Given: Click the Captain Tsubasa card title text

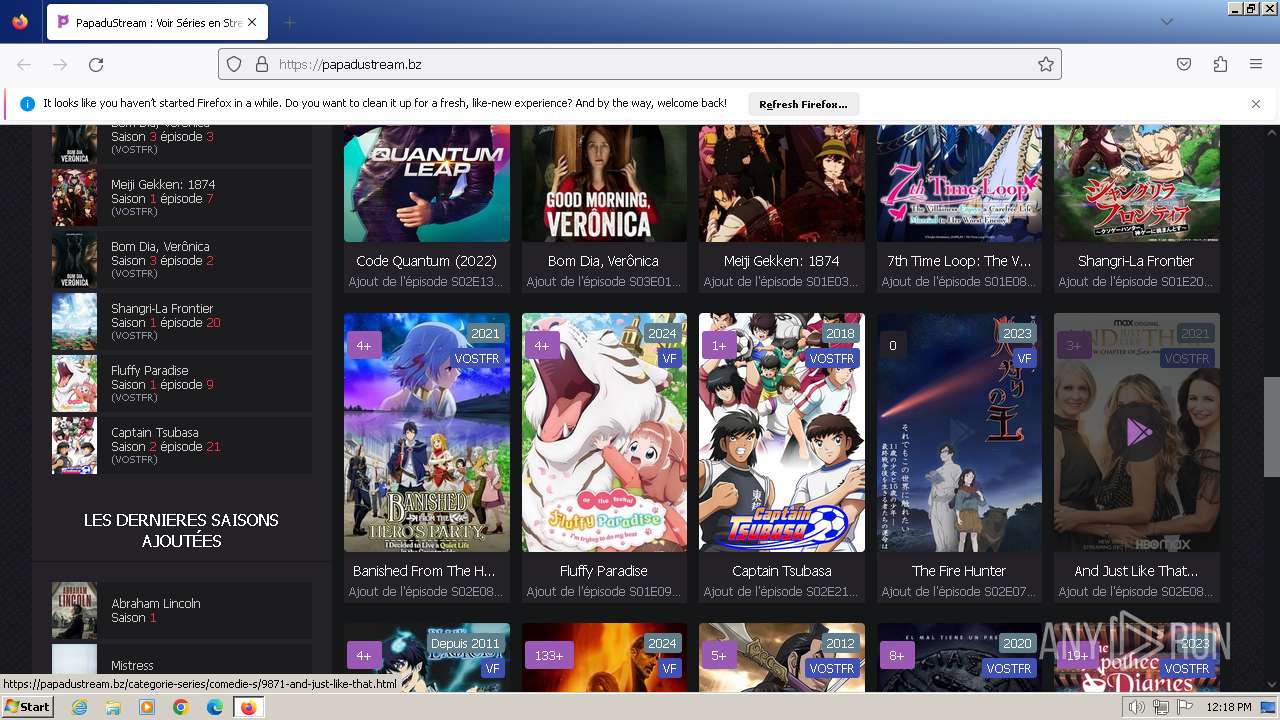Looking at the screenshot, I should click(x=782, y=571).
